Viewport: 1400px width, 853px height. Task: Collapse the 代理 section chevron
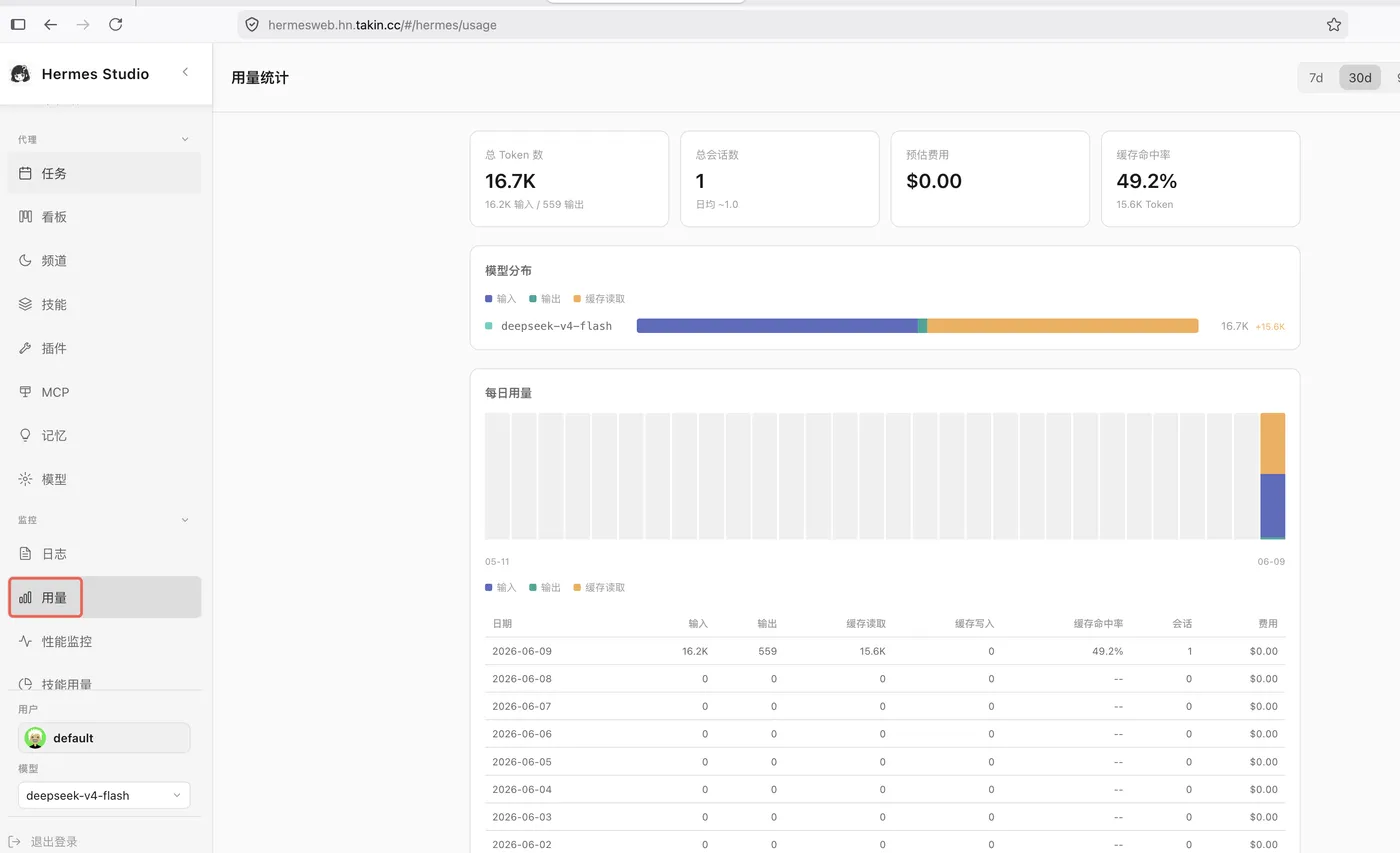click(184, 140)
